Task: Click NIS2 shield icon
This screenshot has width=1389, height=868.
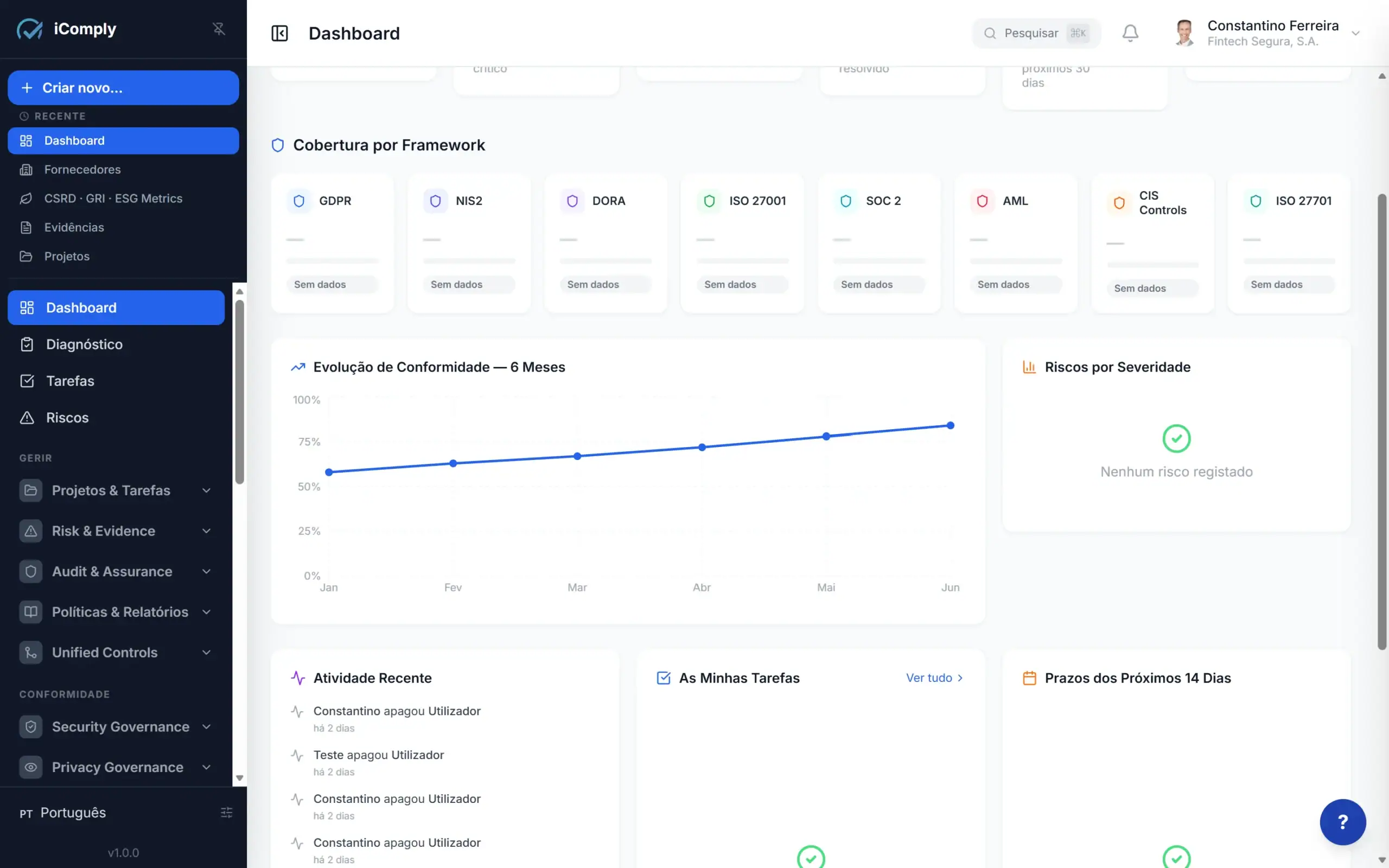Action: 436,201
